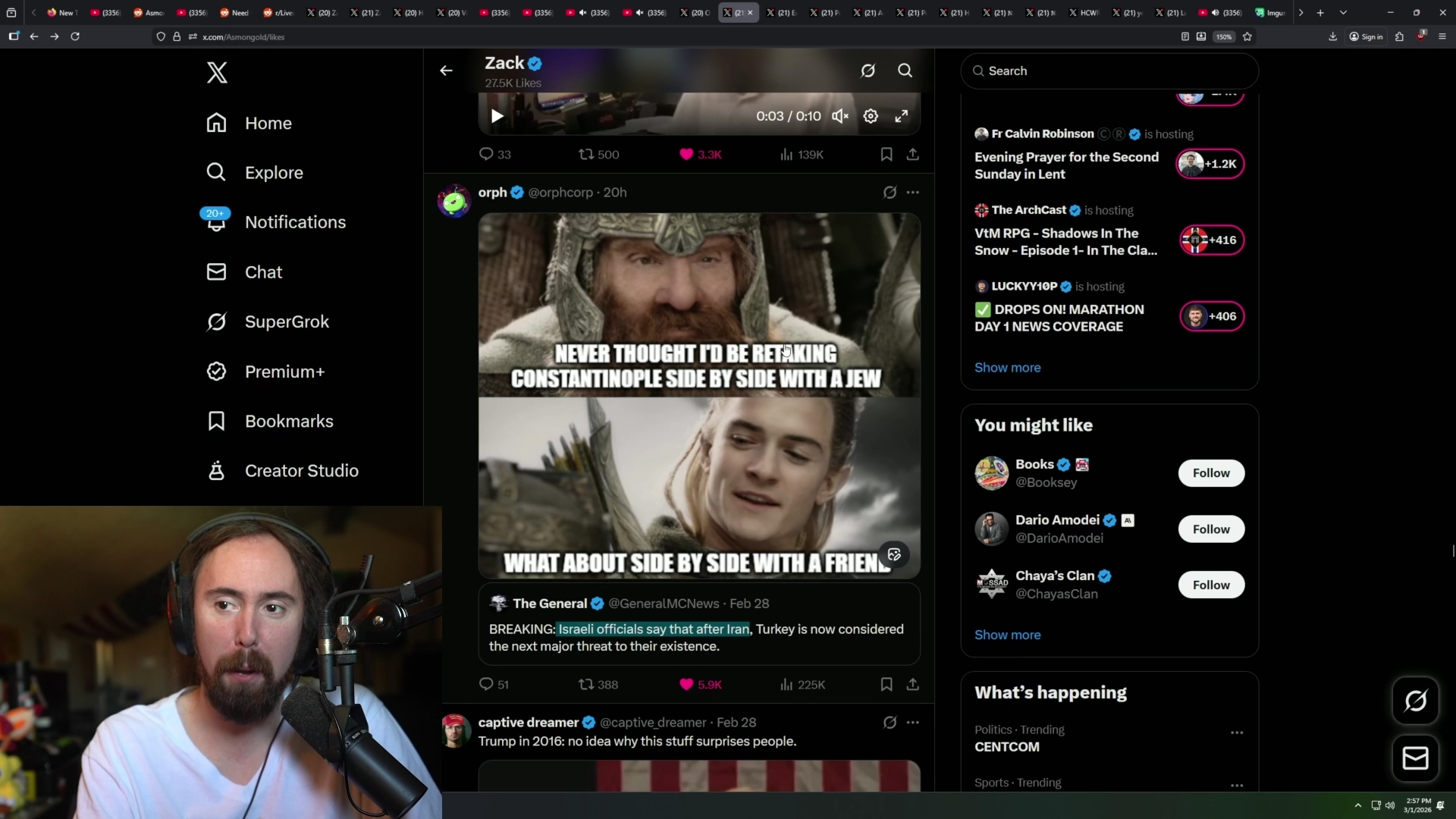Open more options on captive dreamer post
The height and width of the screenshot is (819, 1456).
(x=912, y=722)
